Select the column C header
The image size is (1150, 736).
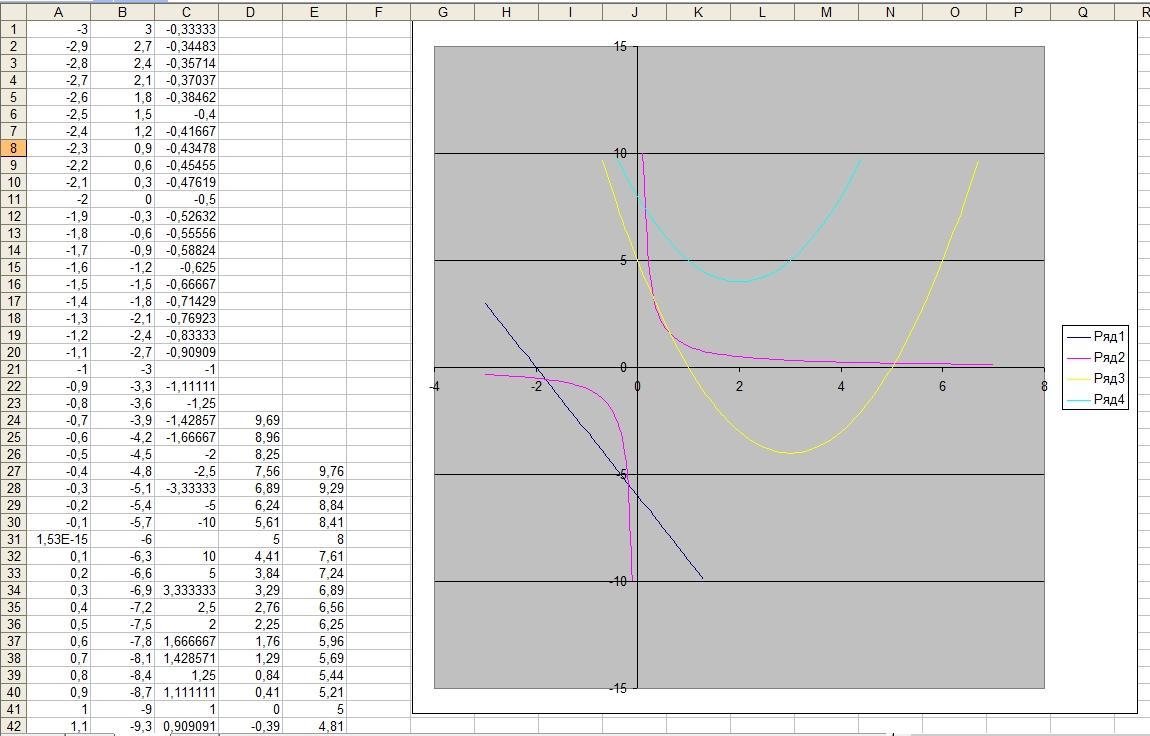coord(186,11)
